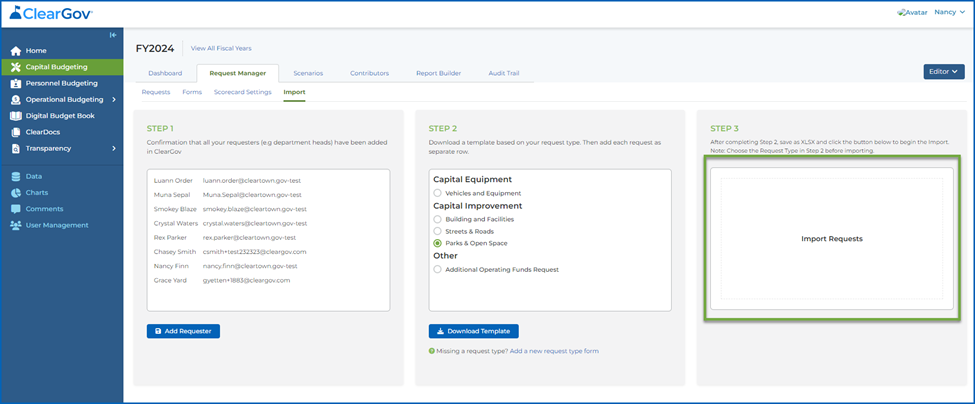Click the Comments speech bubble icon
975x404 pixels.
click(x=16, y=209)
